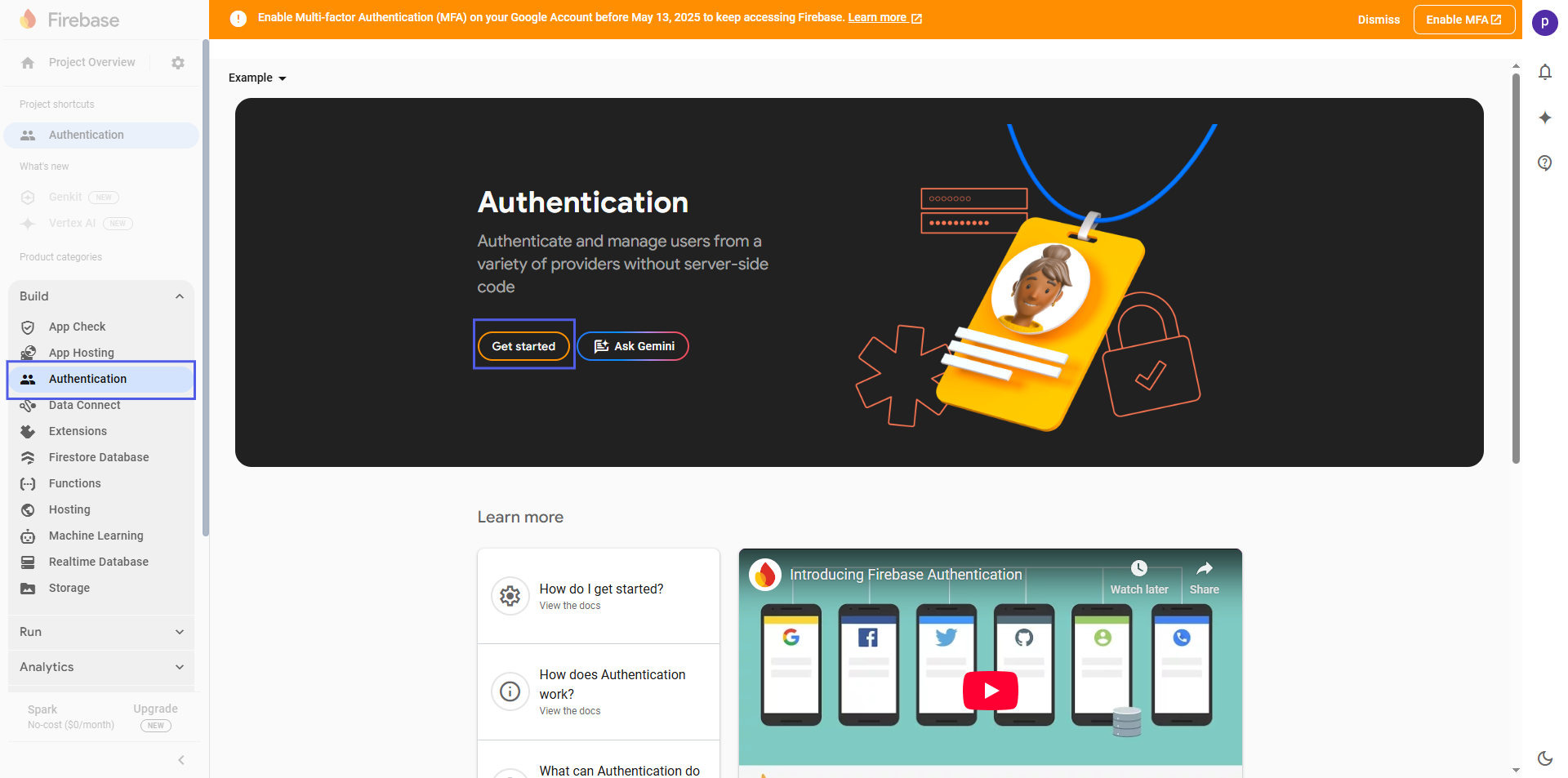Open Gemini sparkle icon in right rail
1568x778 pixels.
coord(1544,118)
